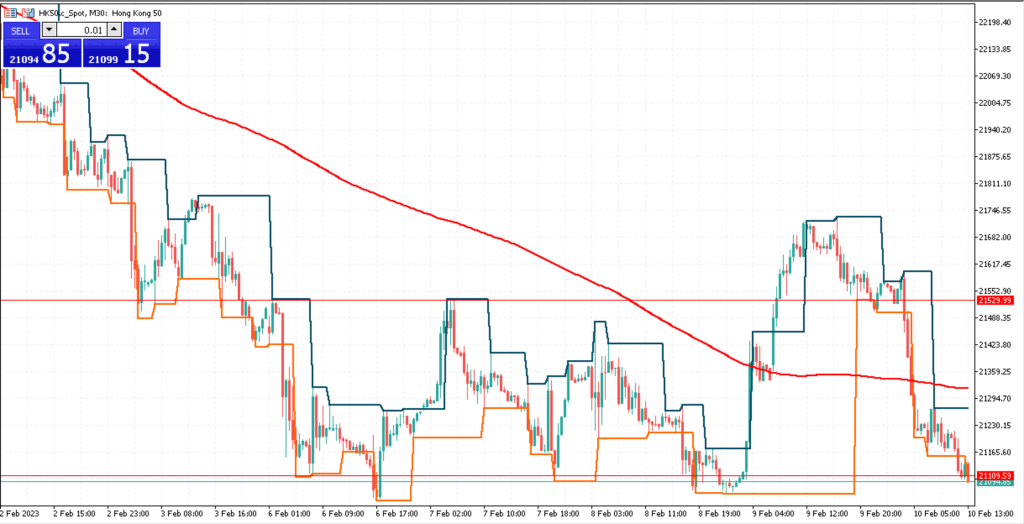Viewport: 1024px width, 524px height.
Task: Click the 22198.40 price scale label
Action: (x=995, y=22)
